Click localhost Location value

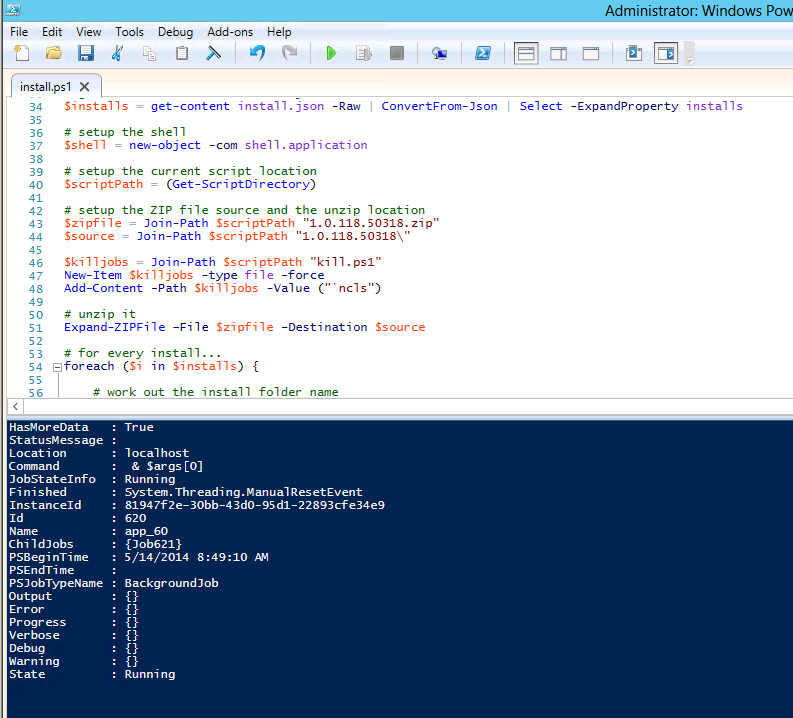coord(157,453)
